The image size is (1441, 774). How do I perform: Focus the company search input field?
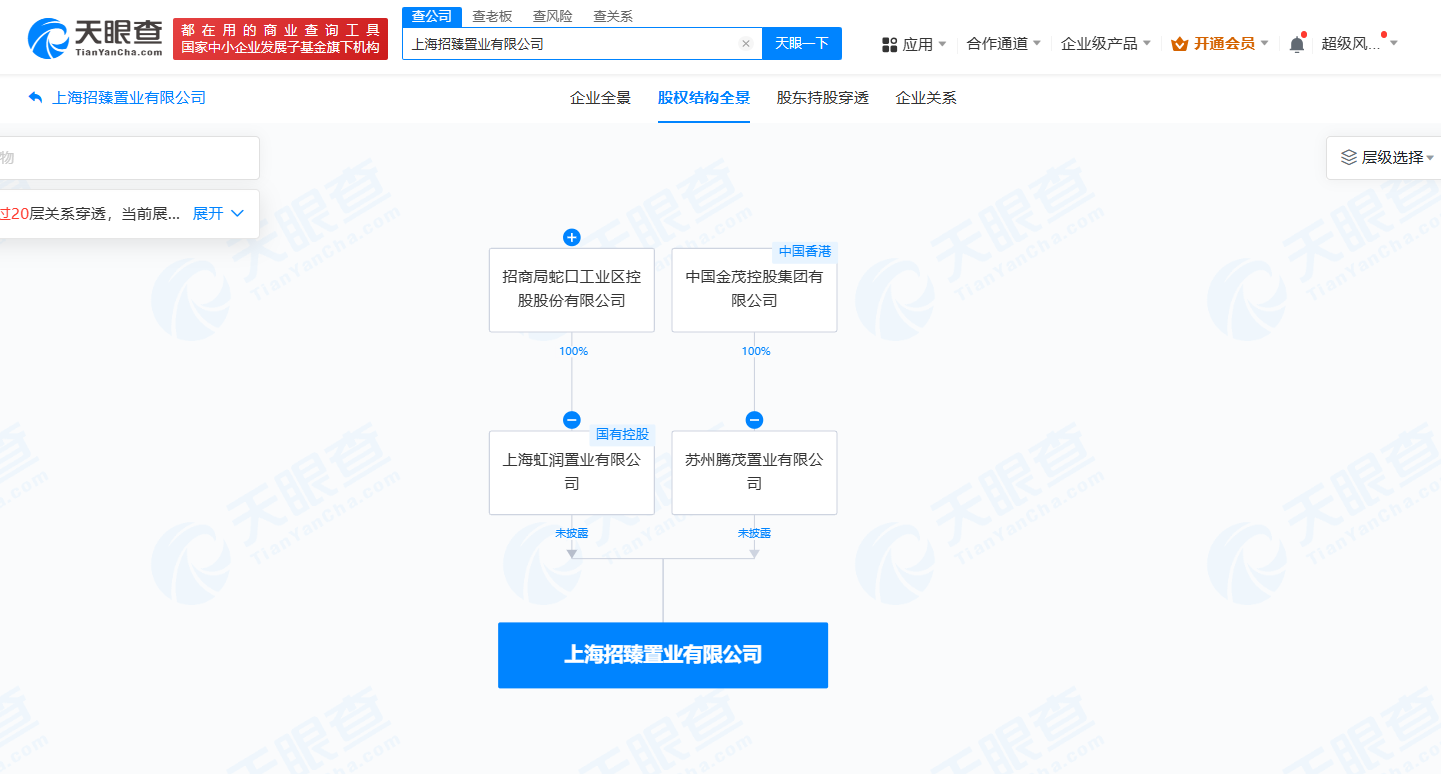coord(571,44)
